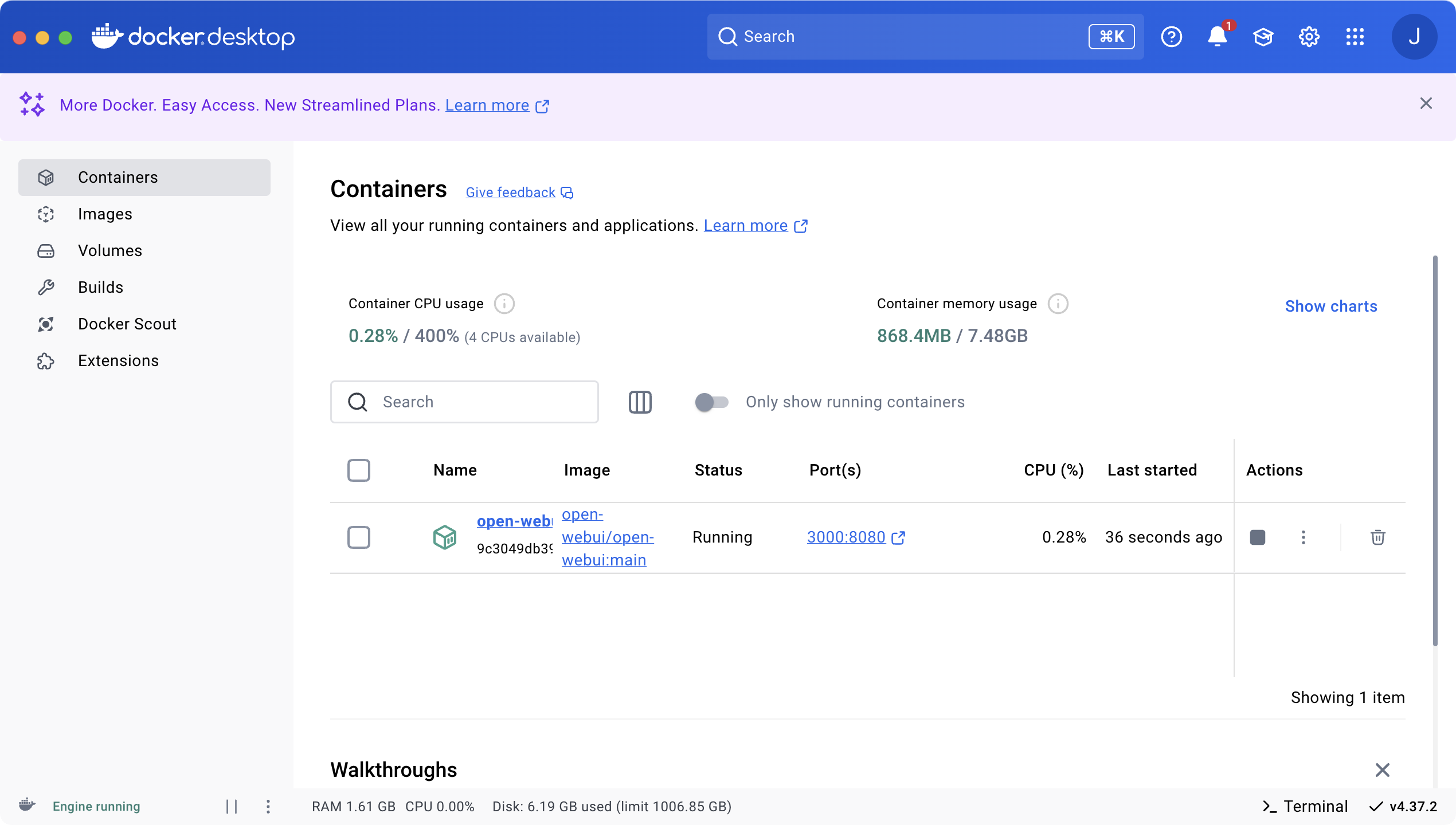Go to Containers in sidebar
This screenshot has height=825, width=1456.
point(144,178)
